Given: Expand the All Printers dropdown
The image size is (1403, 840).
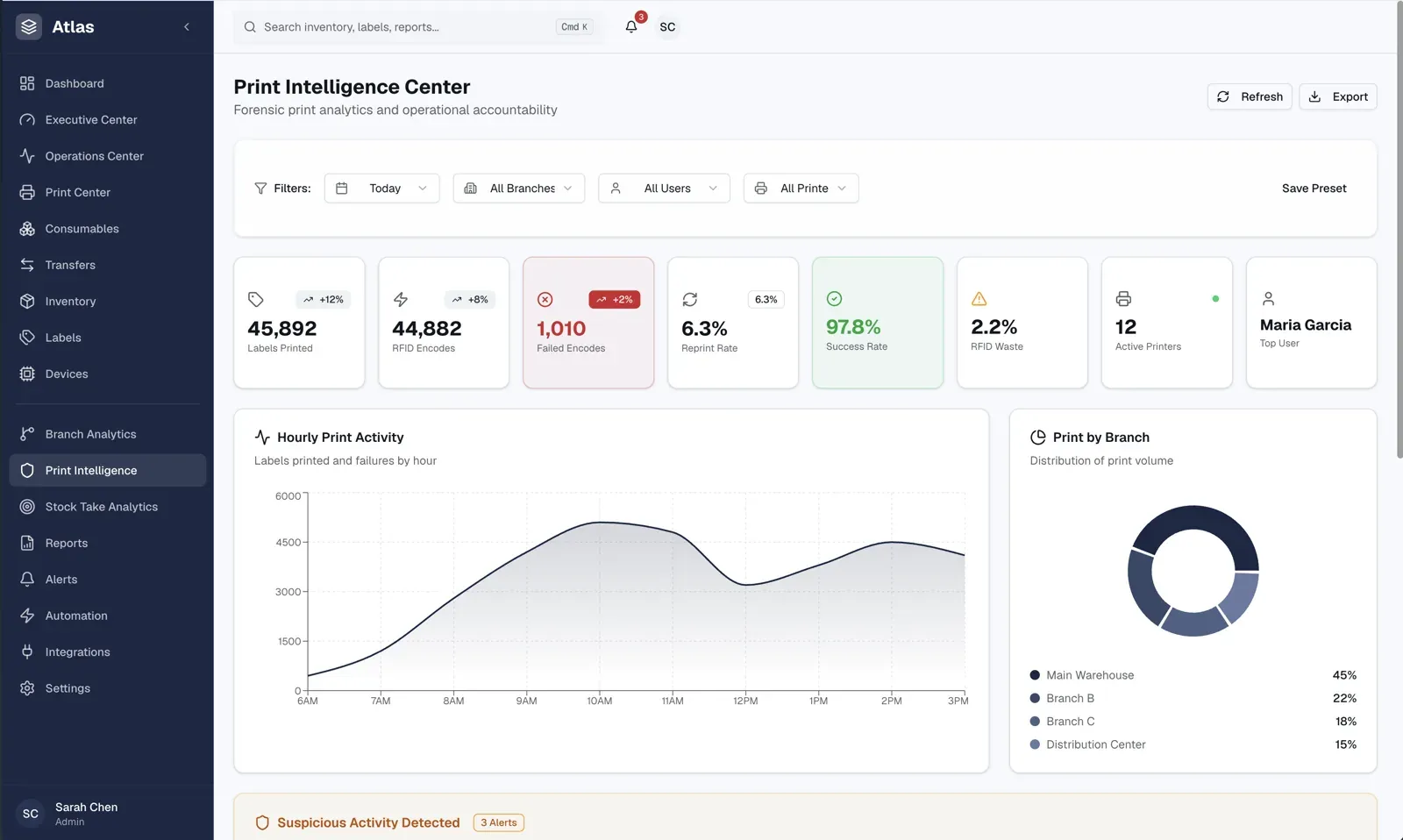Looking at the screenshot, I should click(801, 189).
